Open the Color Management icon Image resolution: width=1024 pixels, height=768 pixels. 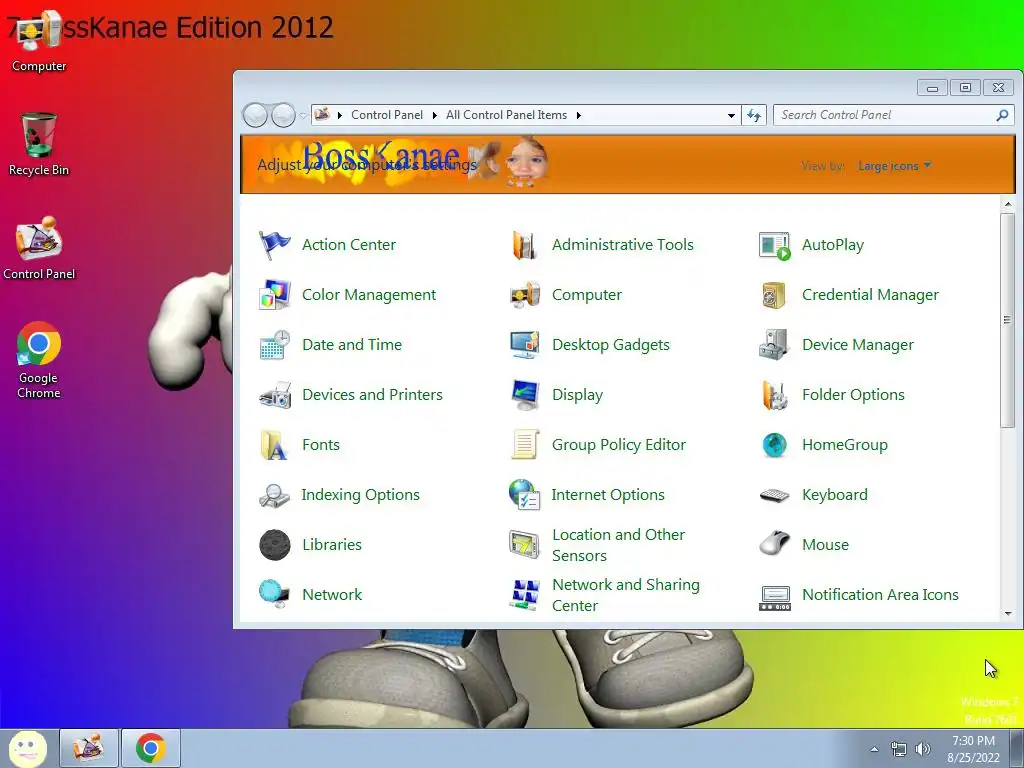click(x=274, y=295)
